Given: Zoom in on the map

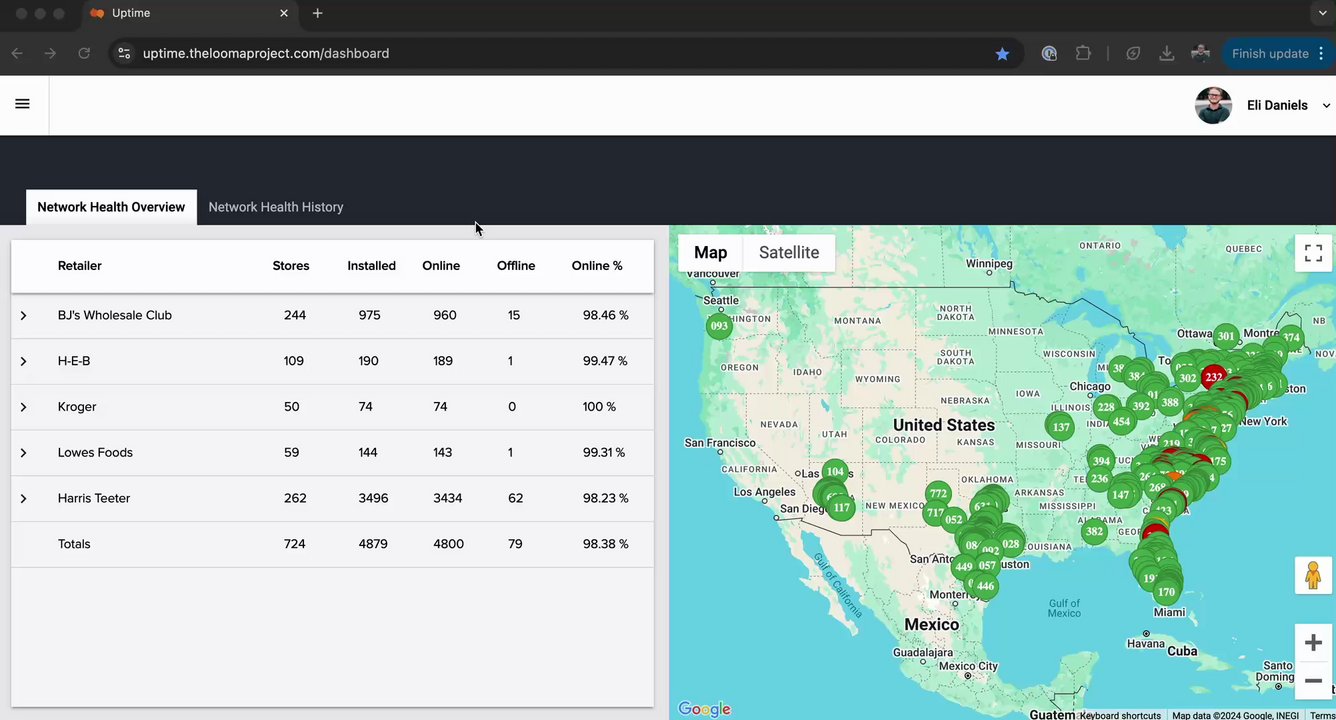Looking at the screenshot, I should (x=1313, y=643).
